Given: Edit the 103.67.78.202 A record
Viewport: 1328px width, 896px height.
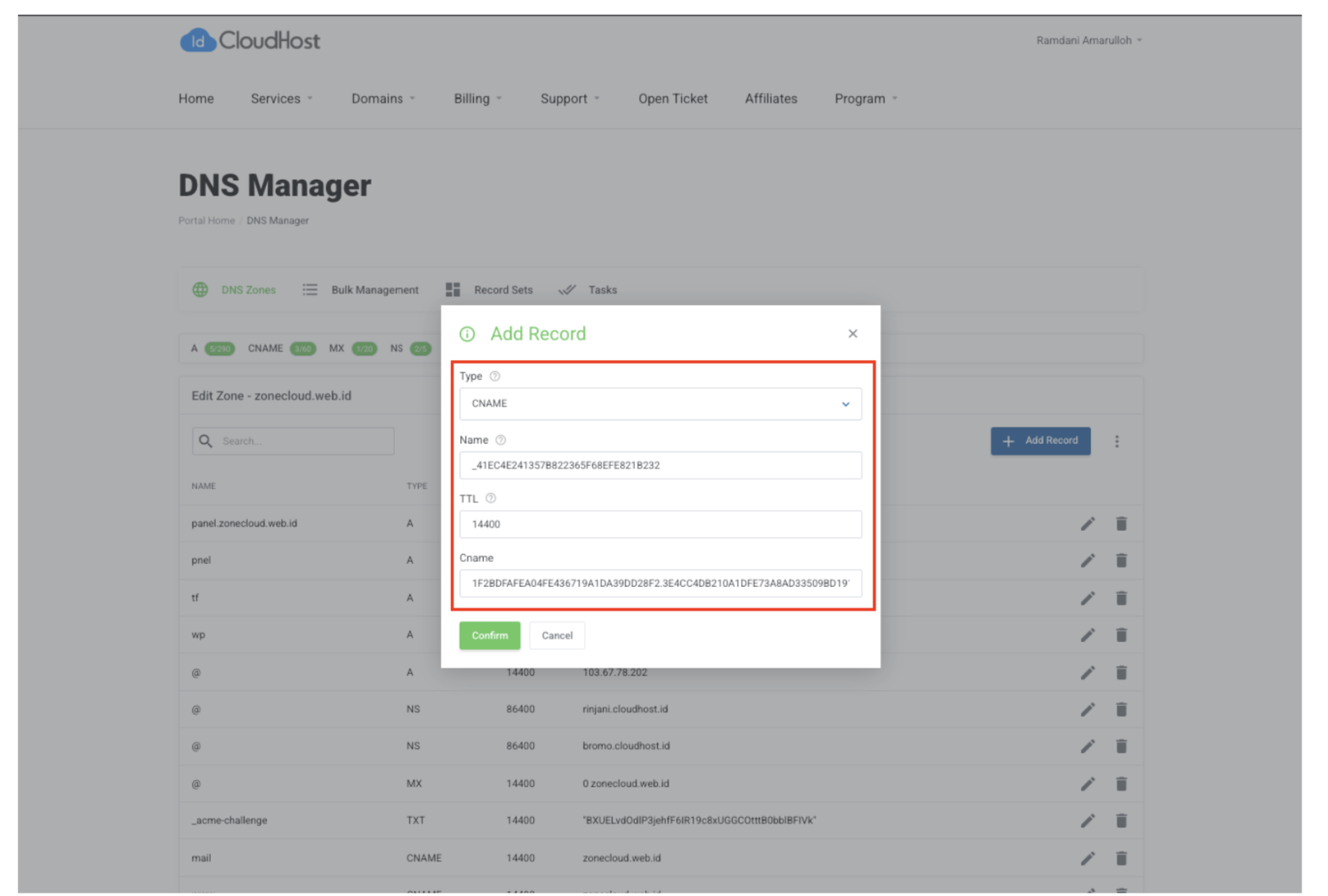Looking at the screenshot, I should point(1087,673).
